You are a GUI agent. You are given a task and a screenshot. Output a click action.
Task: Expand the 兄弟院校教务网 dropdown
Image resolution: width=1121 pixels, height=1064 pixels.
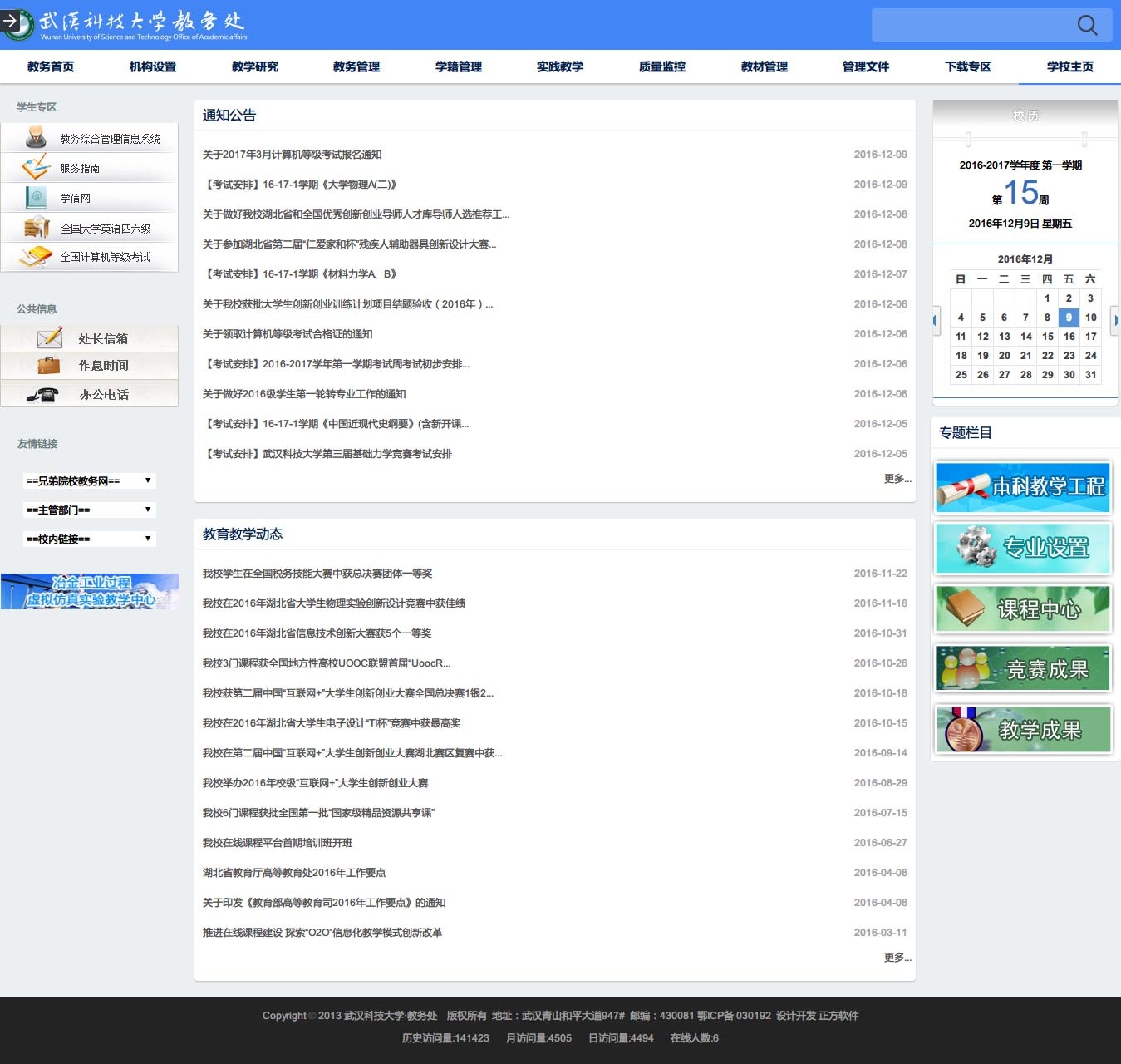tap(90, 480)
